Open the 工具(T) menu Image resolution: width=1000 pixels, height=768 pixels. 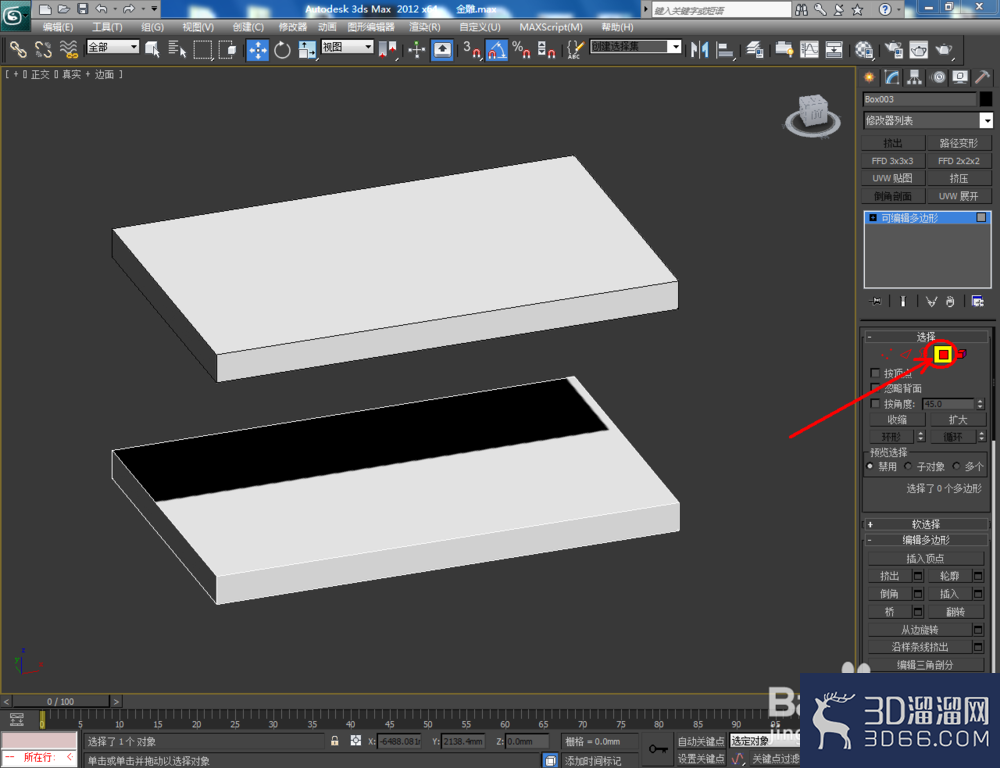[107, 27]
